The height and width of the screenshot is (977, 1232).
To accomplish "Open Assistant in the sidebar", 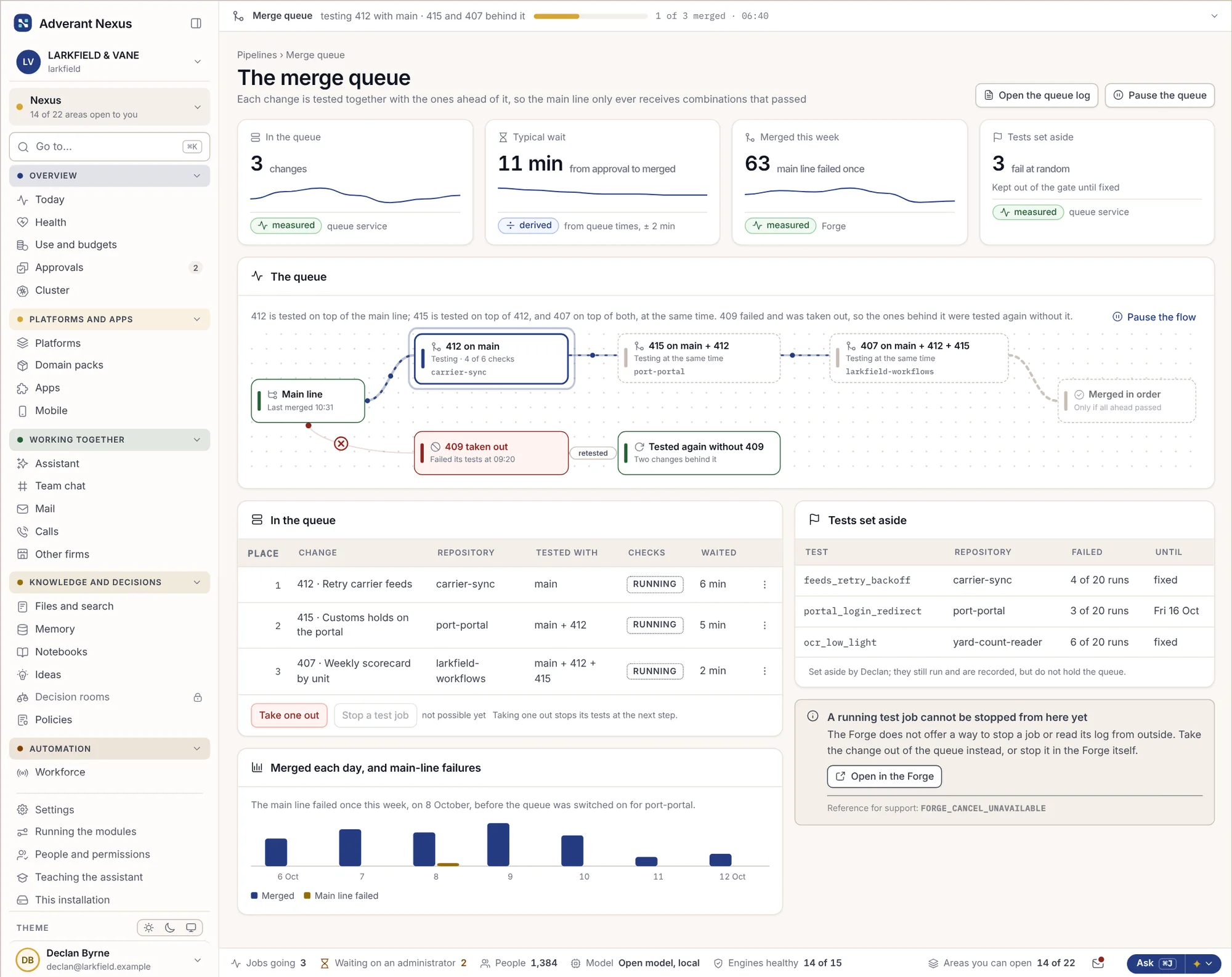I will click(x=110, y=463).
